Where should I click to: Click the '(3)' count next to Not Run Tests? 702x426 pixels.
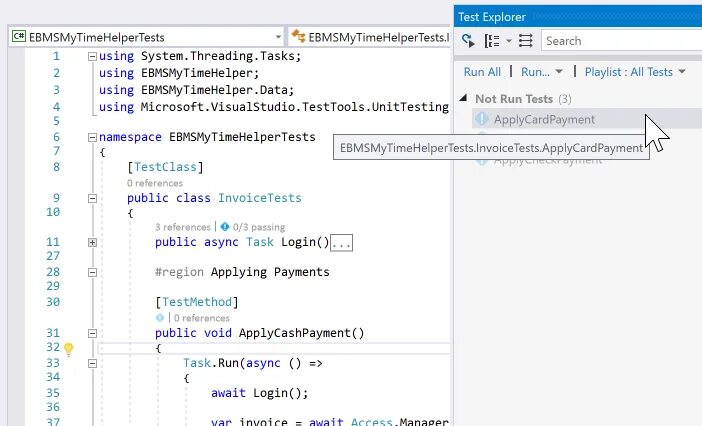565,99
